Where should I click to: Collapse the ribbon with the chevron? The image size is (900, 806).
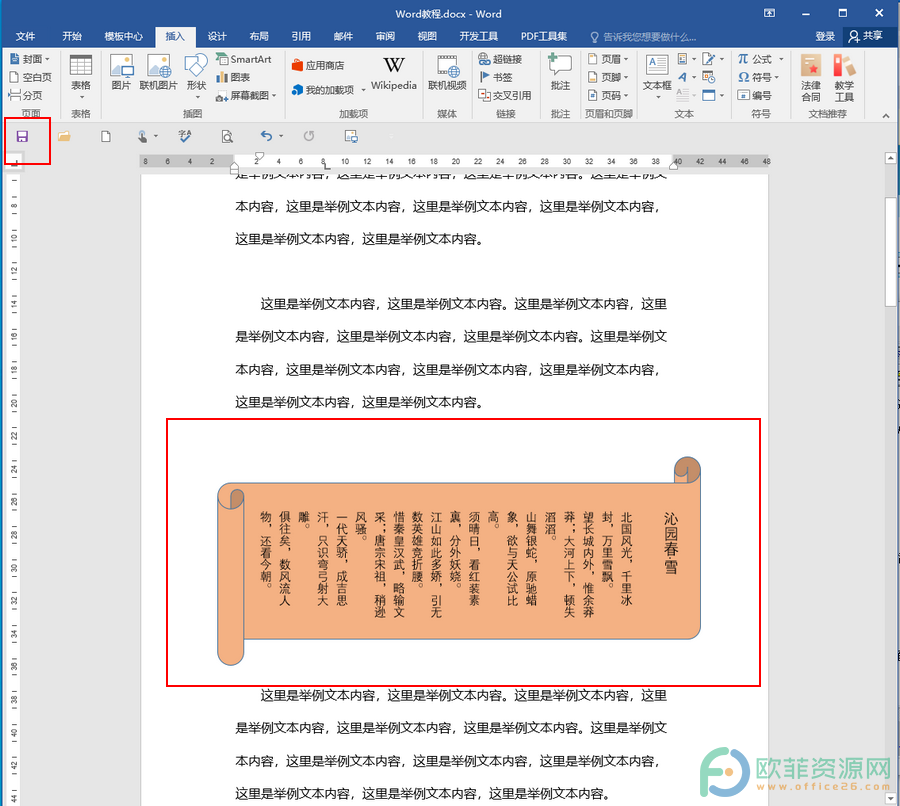point(886,115)
